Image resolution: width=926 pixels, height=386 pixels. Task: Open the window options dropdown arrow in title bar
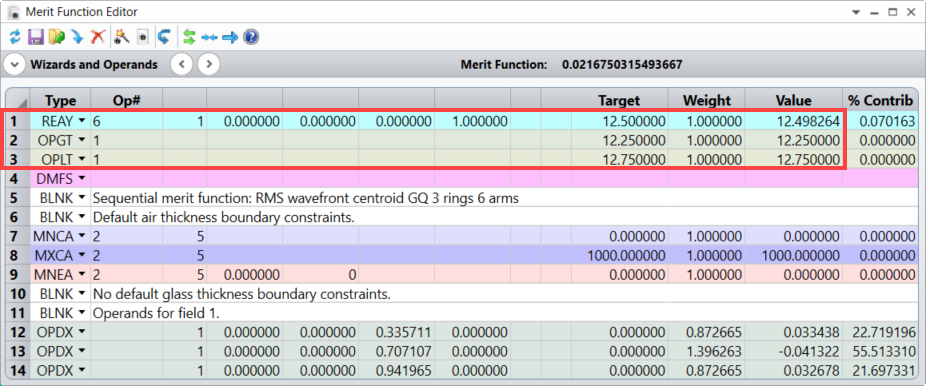pos(856,12)
